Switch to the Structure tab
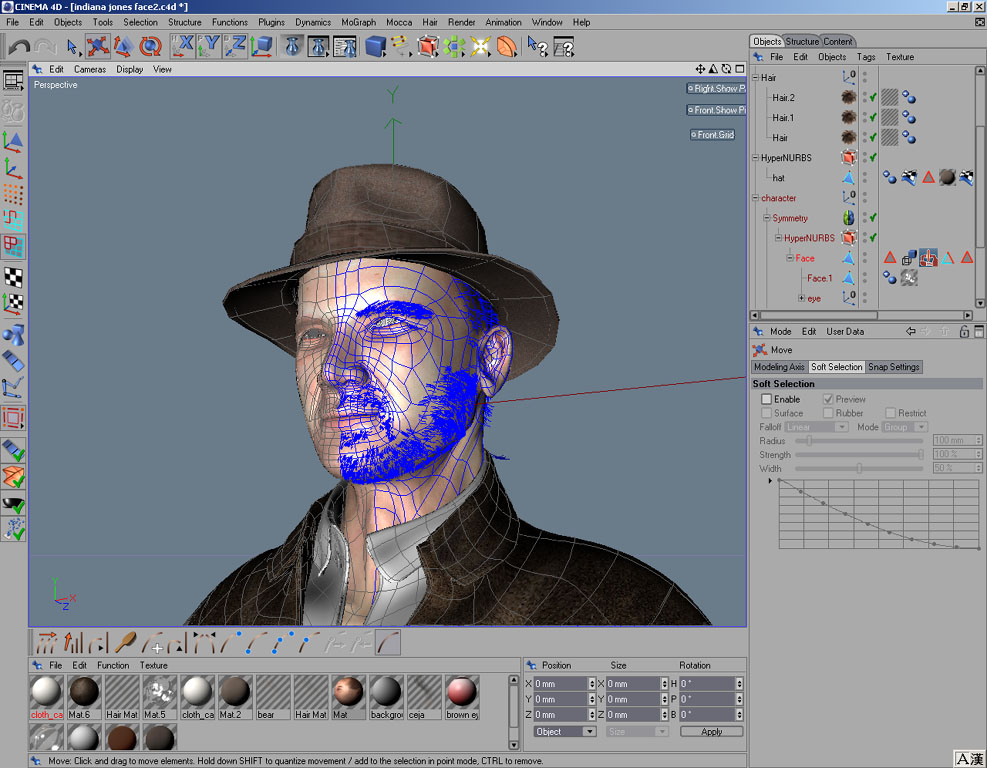 802,42
